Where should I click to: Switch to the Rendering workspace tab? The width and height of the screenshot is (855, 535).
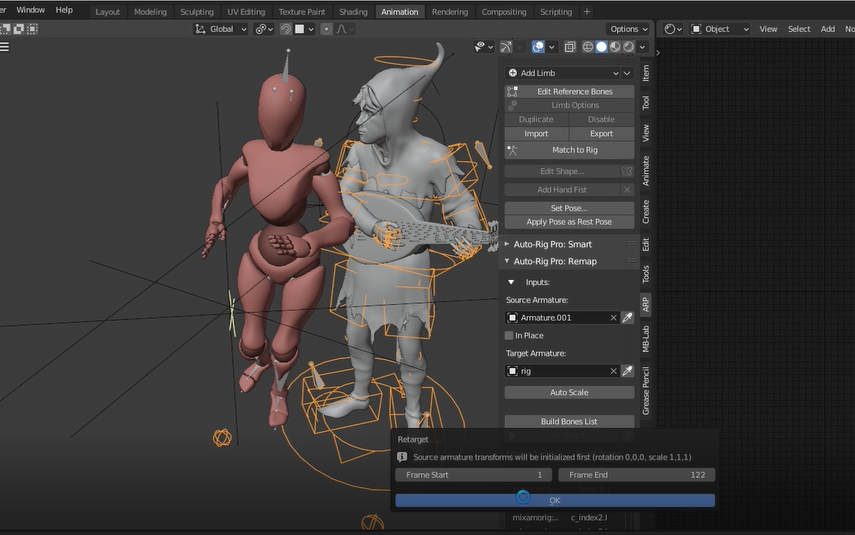click(449, 12)
